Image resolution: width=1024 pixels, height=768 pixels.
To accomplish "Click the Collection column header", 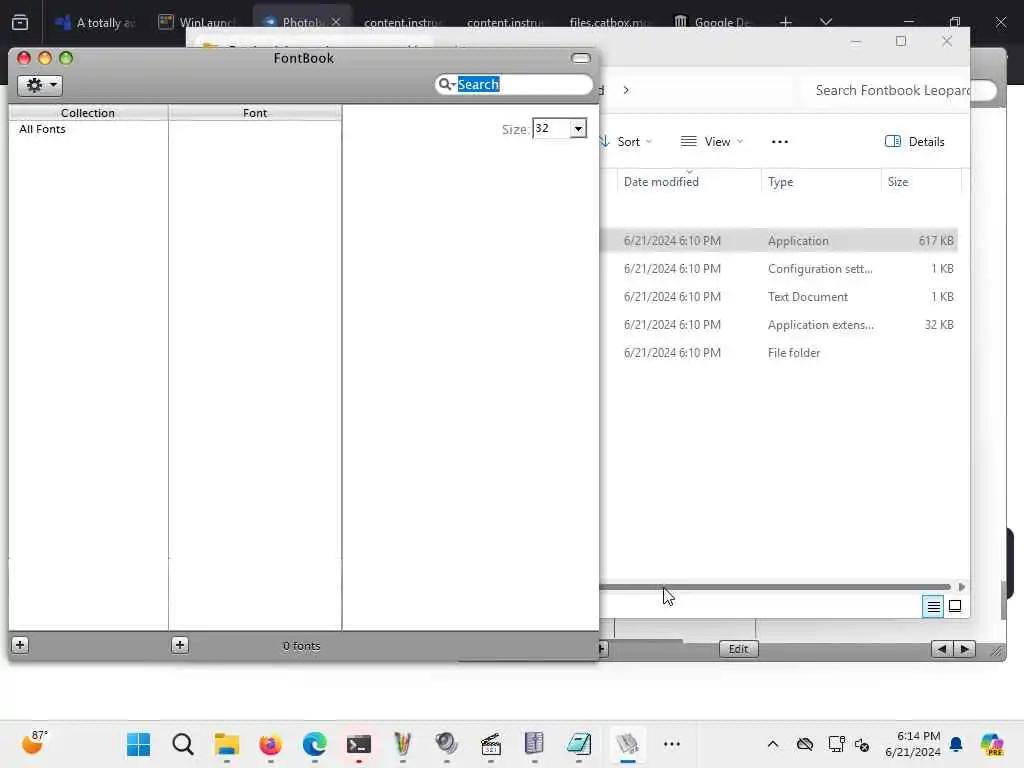I will coord(88,112).
